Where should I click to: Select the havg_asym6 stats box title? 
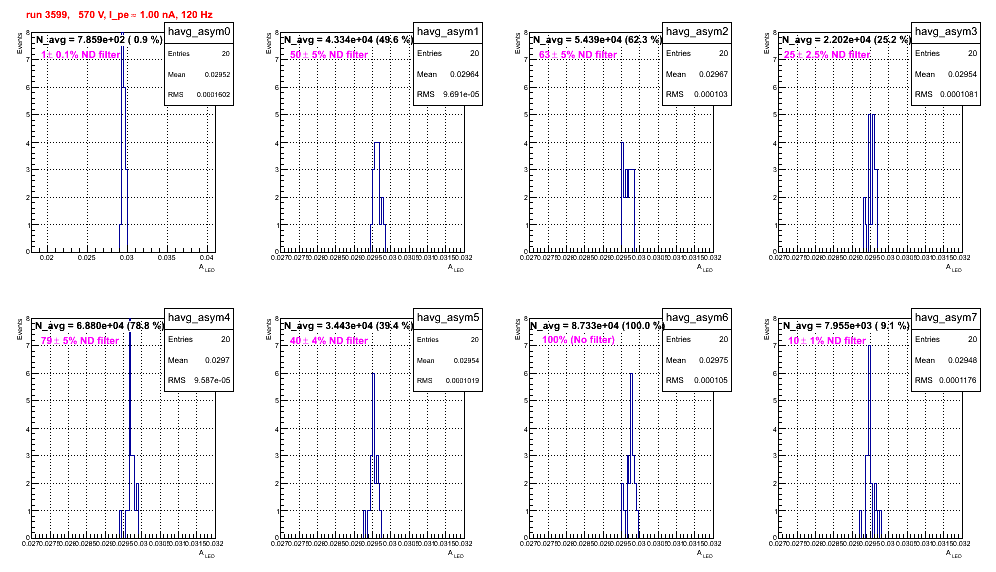697,318
